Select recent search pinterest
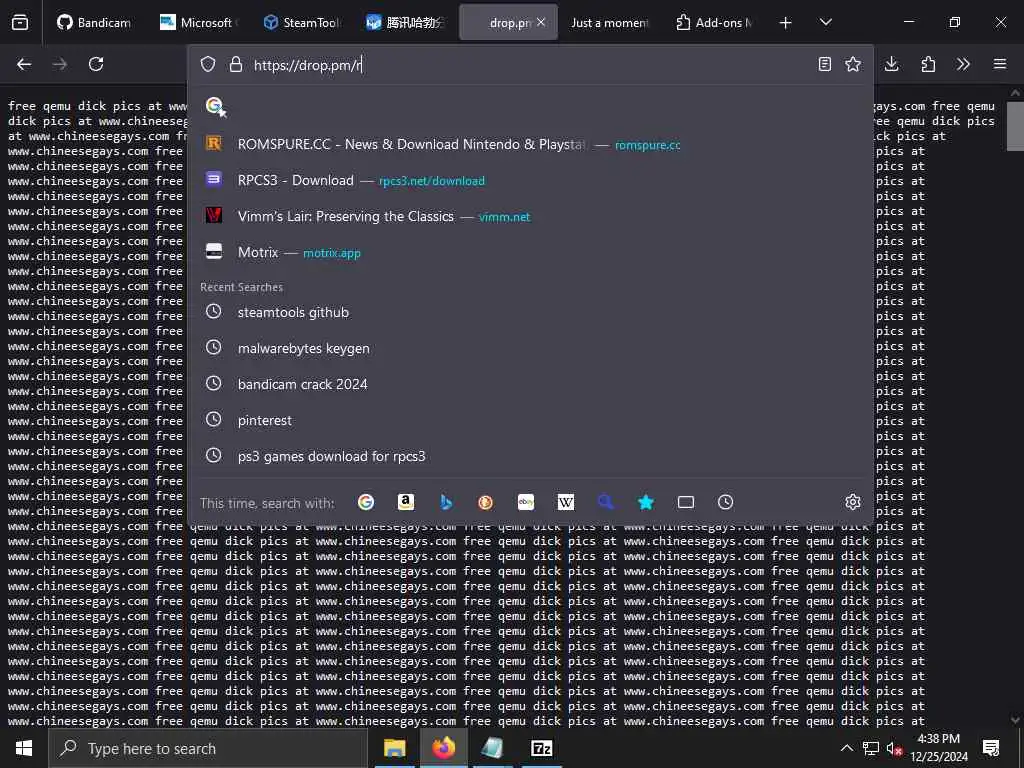The width and height of the screenshot is (1024, 768). coord(530,419)
